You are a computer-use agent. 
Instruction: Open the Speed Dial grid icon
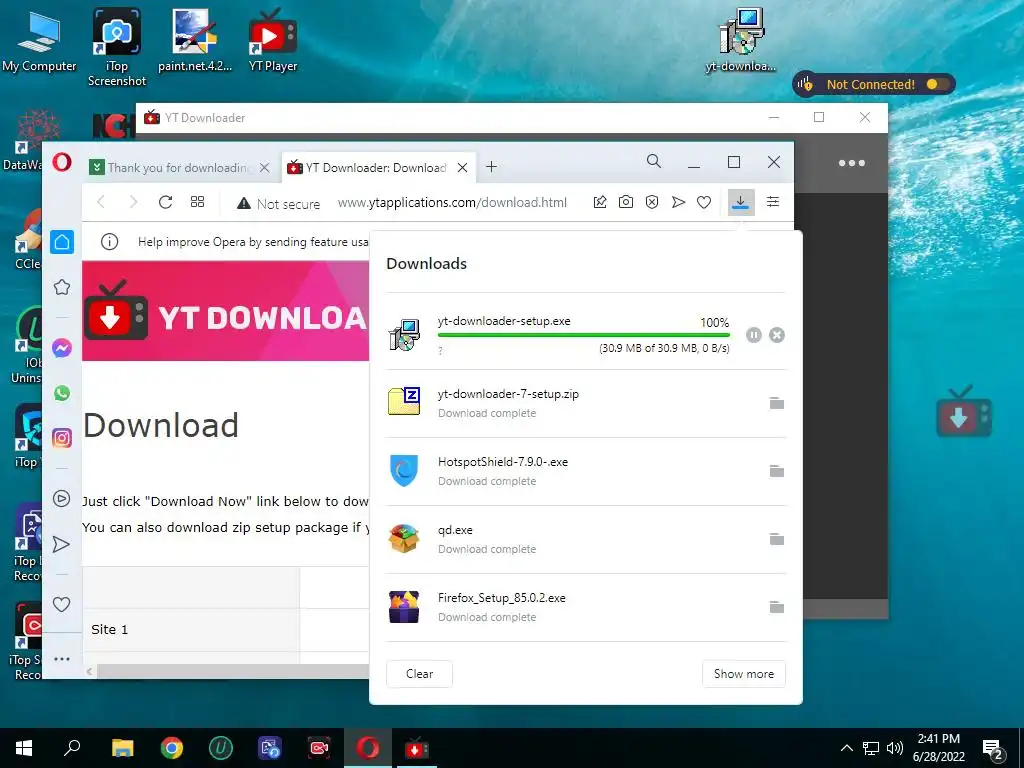pos(197,202)
